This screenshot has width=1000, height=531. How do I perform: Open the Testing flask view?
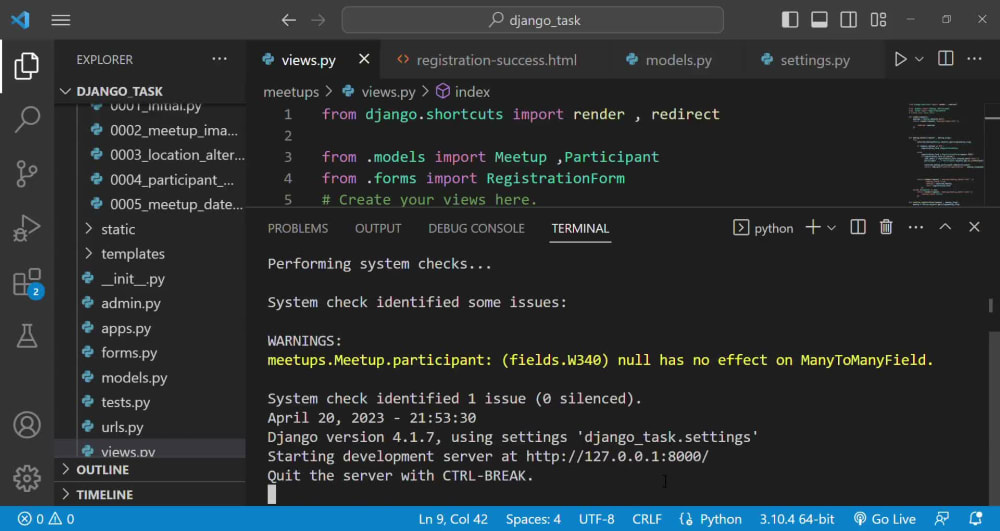26,336
